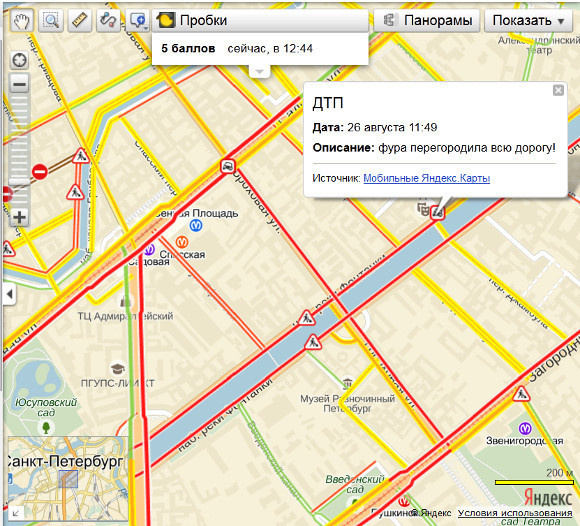Viewport: 580px width, 526px height.
Task: Click the "Звенигородская" station label
Action: tap(525, 441)
